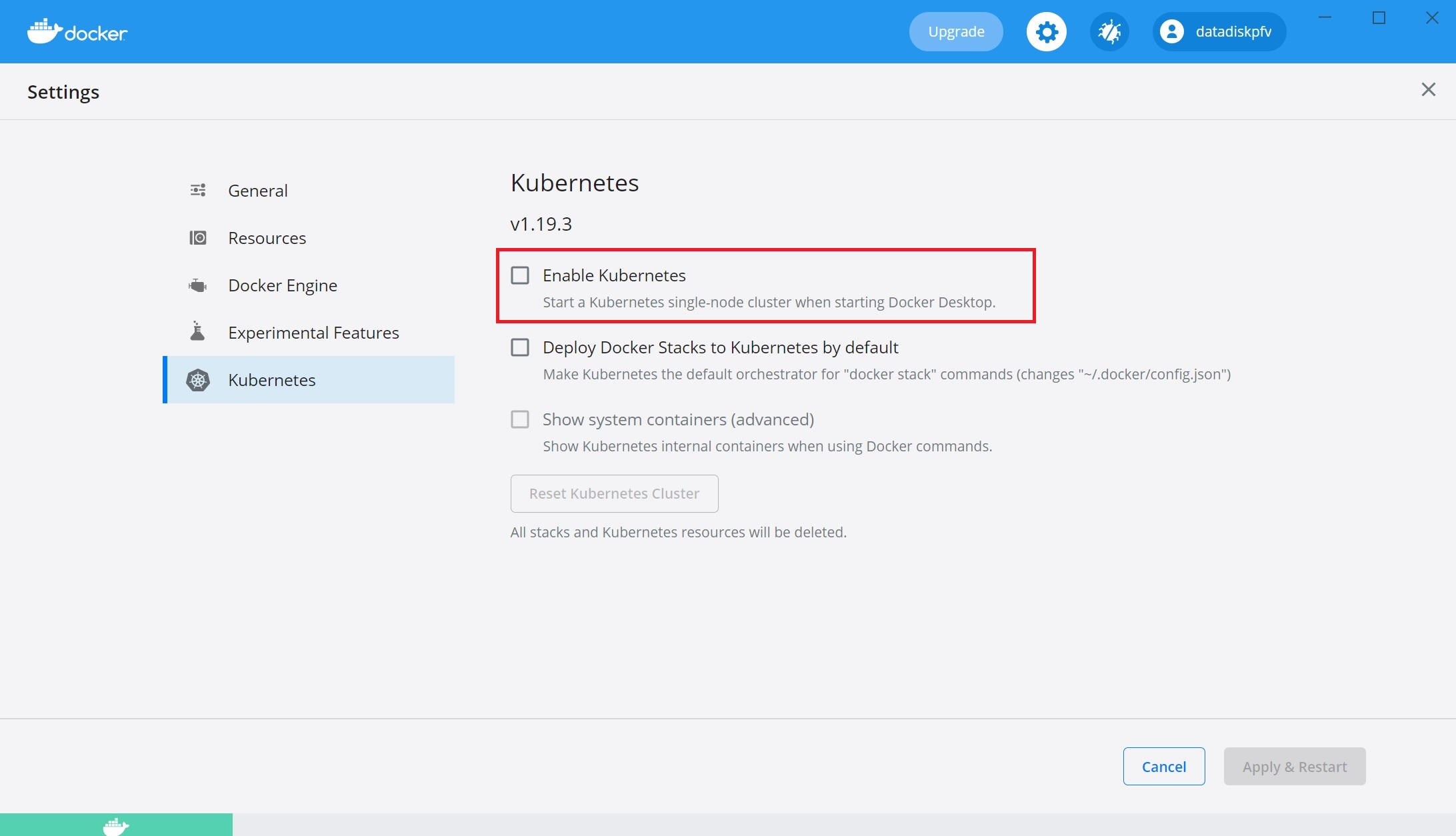The width and height of the screenshot is (1456, 836).
Task: Open settings via the gear icon
Action: tap(1046, 31)
